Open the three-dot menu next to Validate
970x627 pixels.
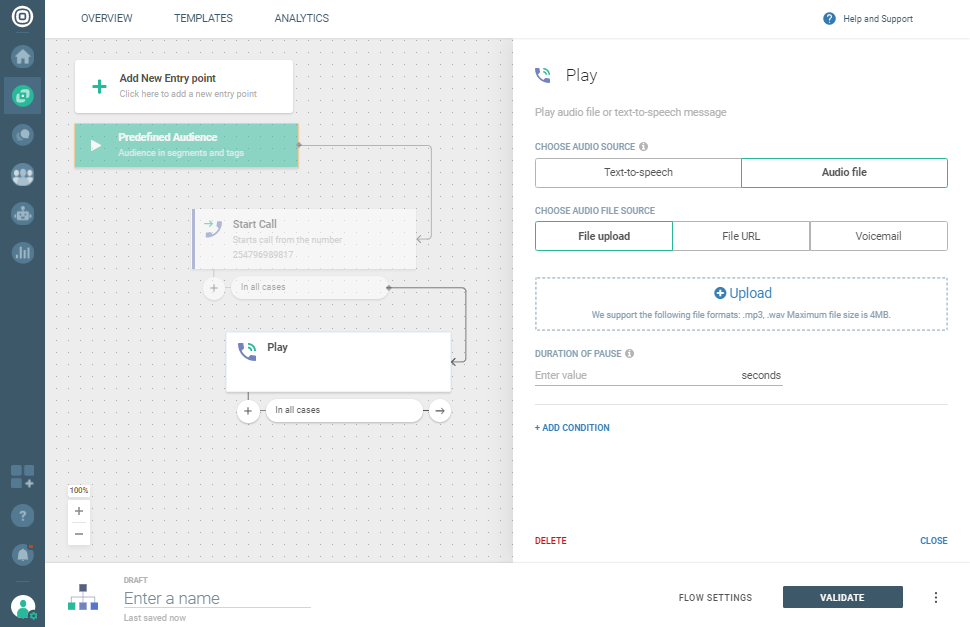point(936,597)
